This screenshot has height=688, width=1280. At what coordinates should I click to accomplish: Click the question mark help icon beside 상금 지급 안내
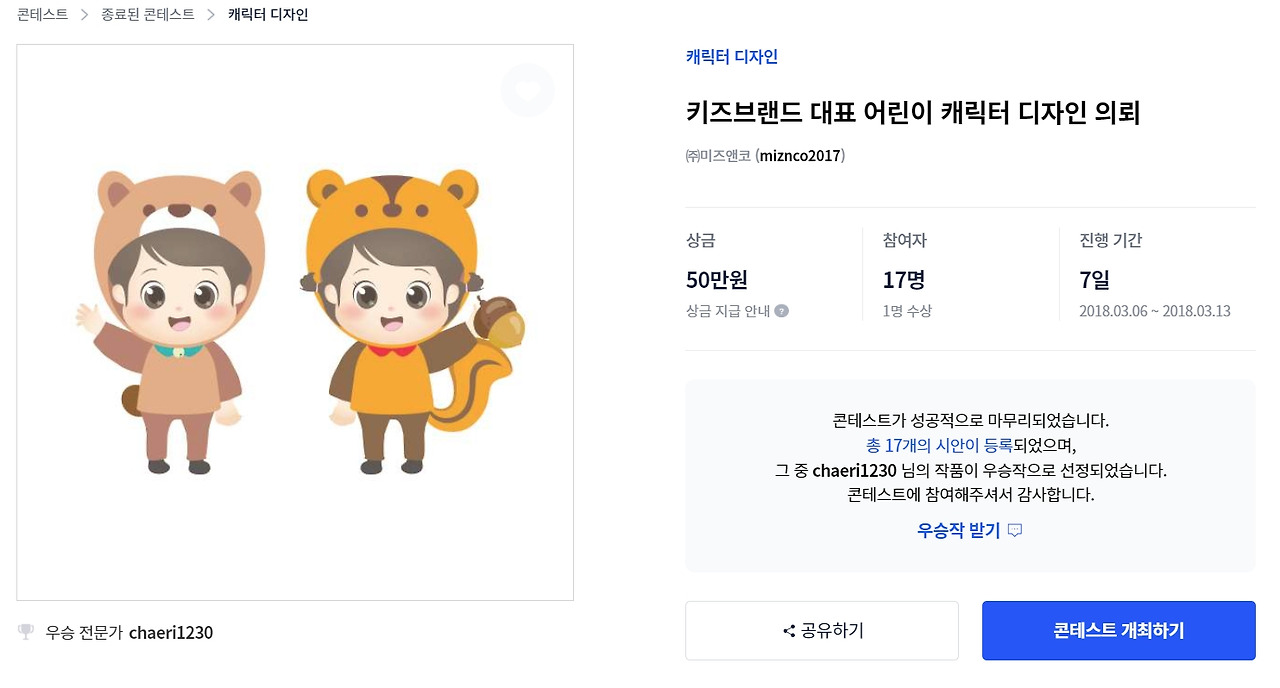click(x=782, y=311)
